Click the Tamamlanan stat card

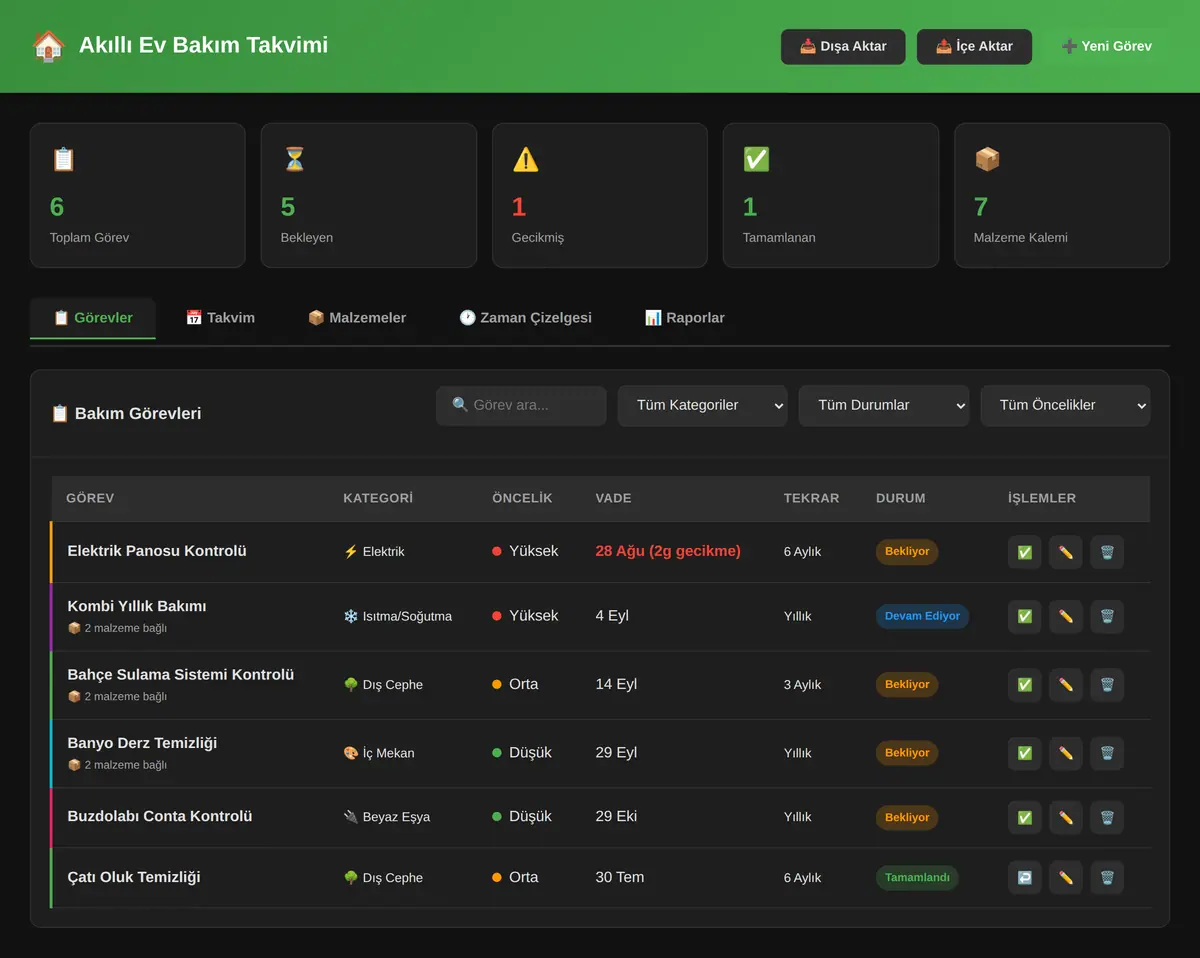[831, 196]
